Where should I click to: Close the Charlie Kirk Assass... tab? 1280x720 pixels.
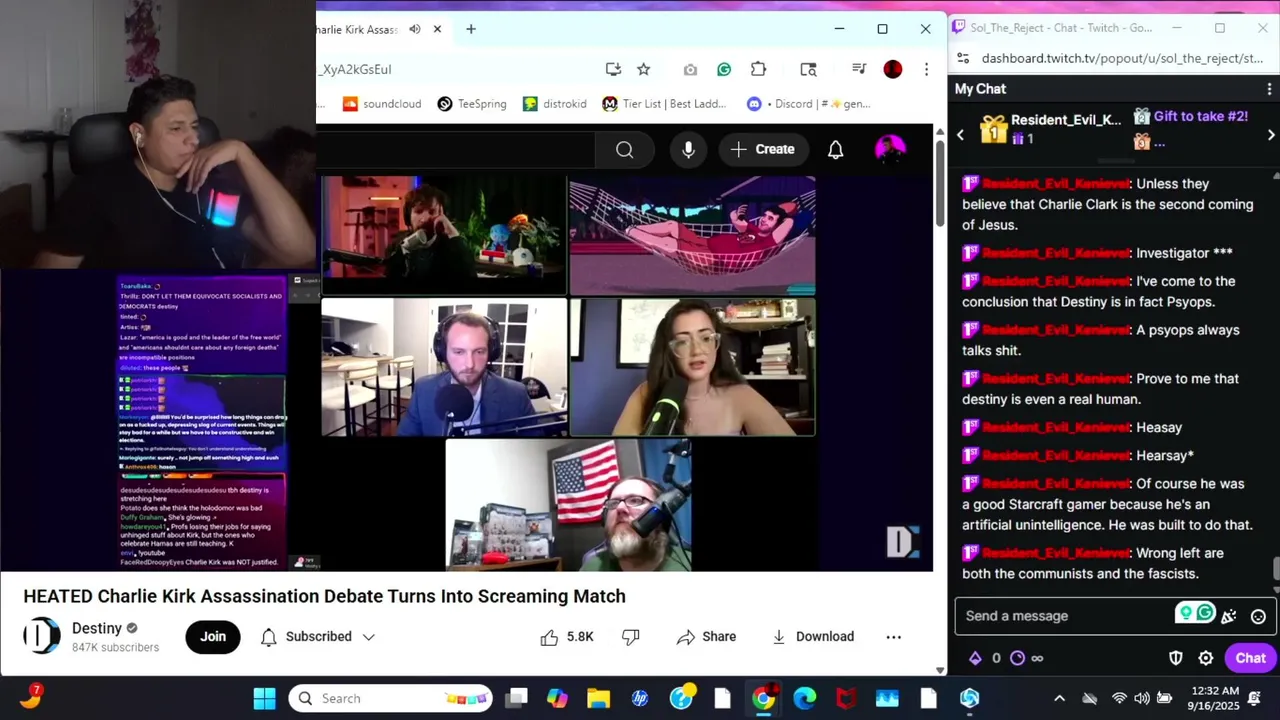coord(437,29)
